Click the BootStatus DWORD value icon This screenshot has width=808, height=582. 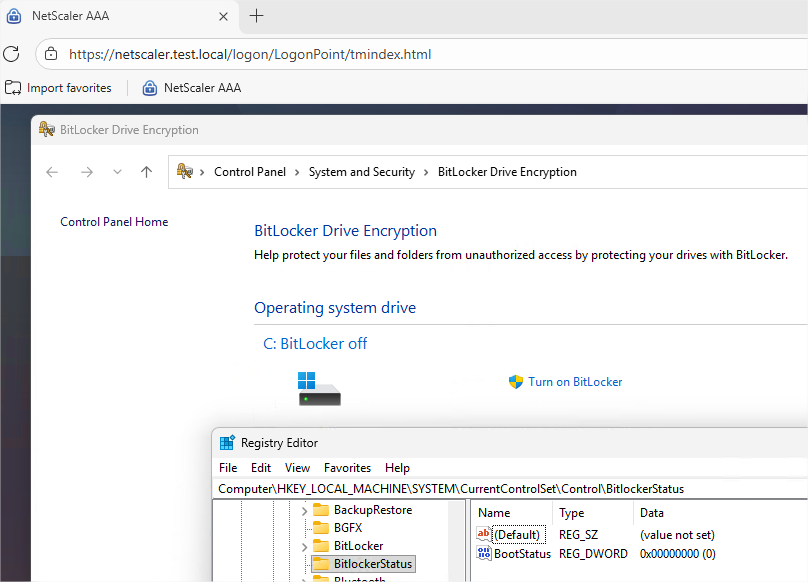click(x=483, y=553)
